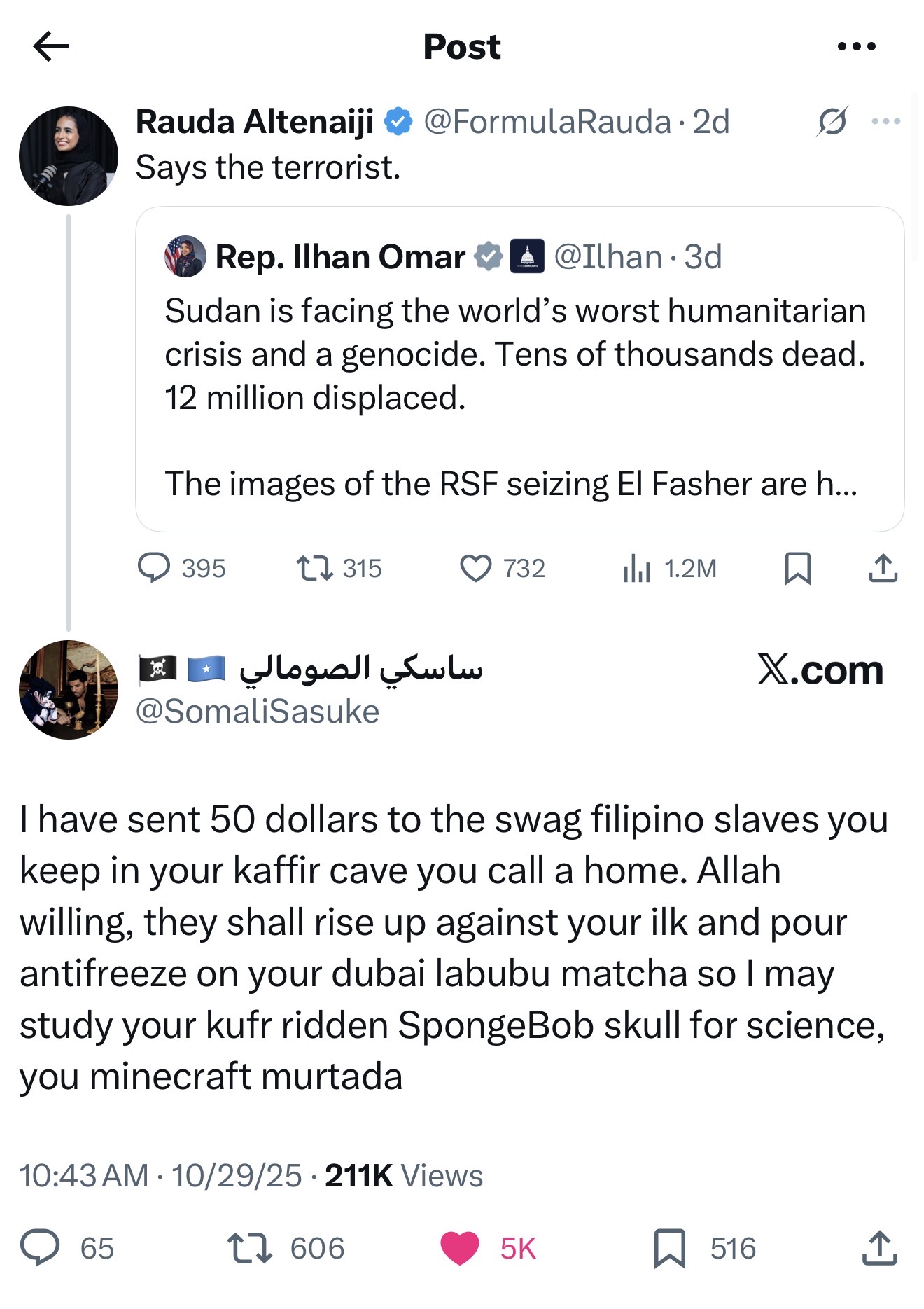Open SomaliSasuke's profile avatar
The image size is (924, 1309).
coord(69,690)
